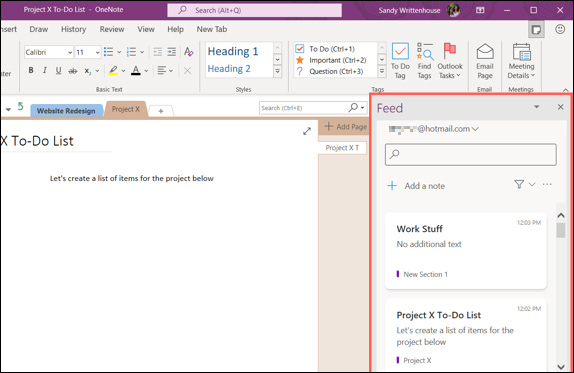Viewport: 574px width, 373px height.
Task: Open Meeting Details
Action: pyautogui.click(x=521, y=61)
